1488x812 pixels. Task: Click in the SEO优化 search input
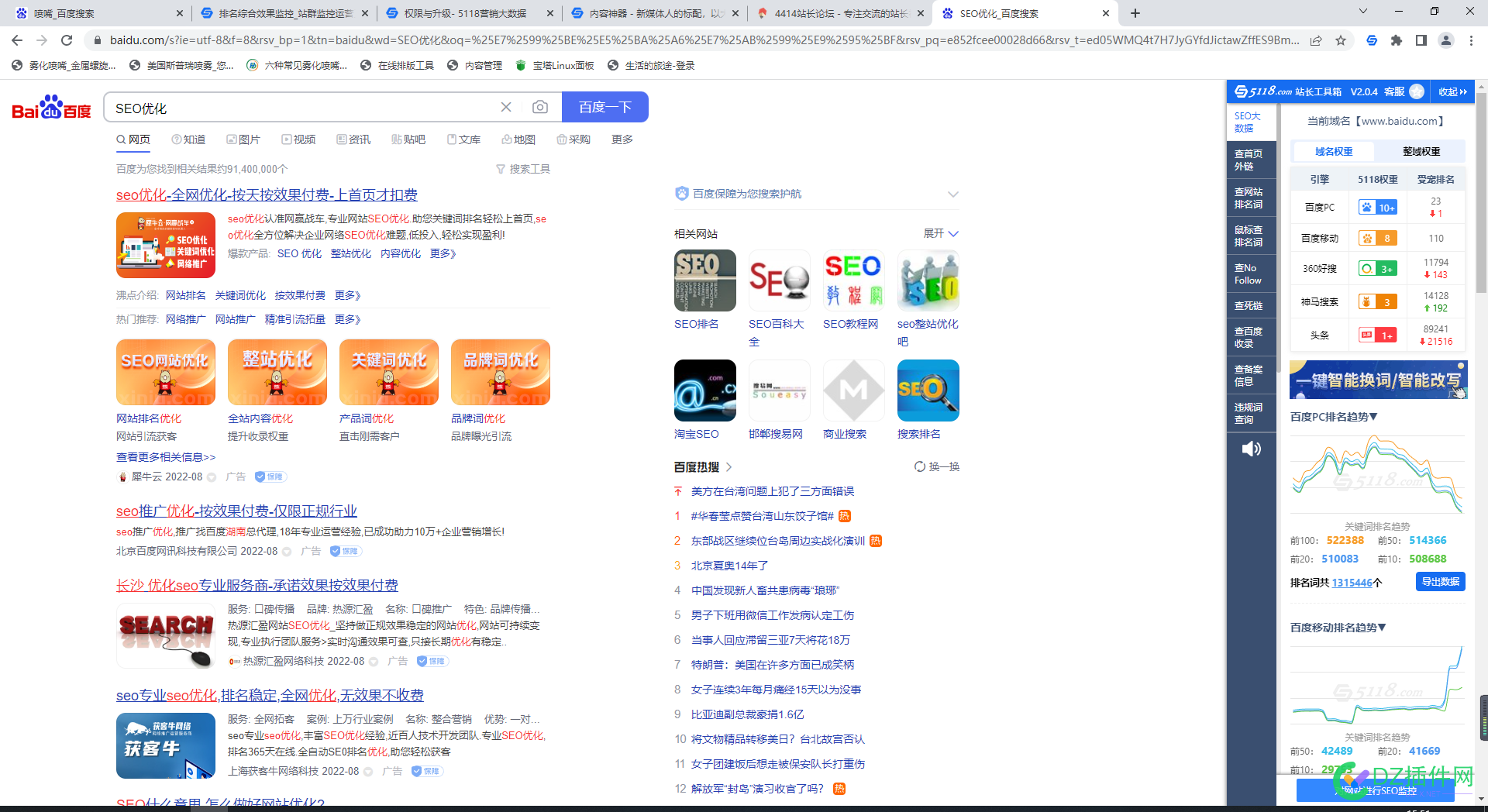point(302,108)
